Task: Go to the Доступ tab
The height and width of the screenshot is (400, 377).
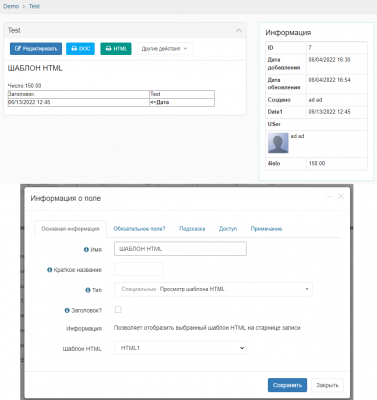Action: (x=228, y=229)
